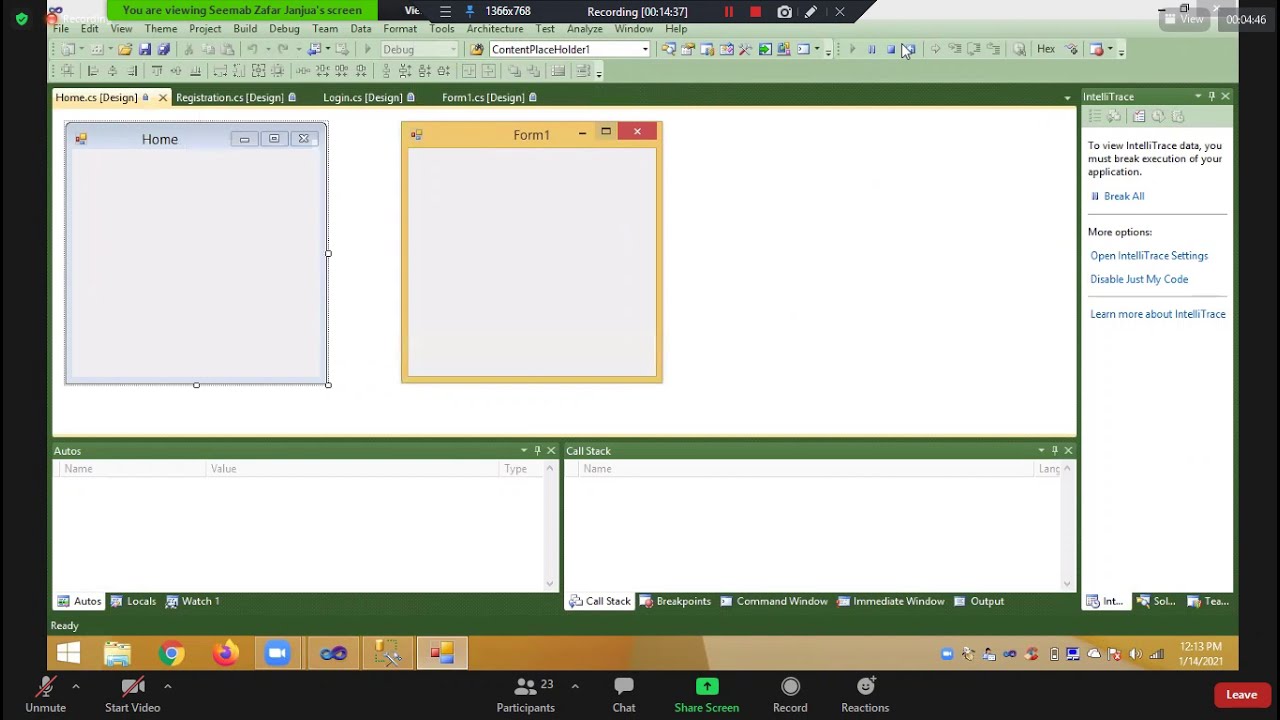Open the Debug menu in the menu bar

[284, 29]
